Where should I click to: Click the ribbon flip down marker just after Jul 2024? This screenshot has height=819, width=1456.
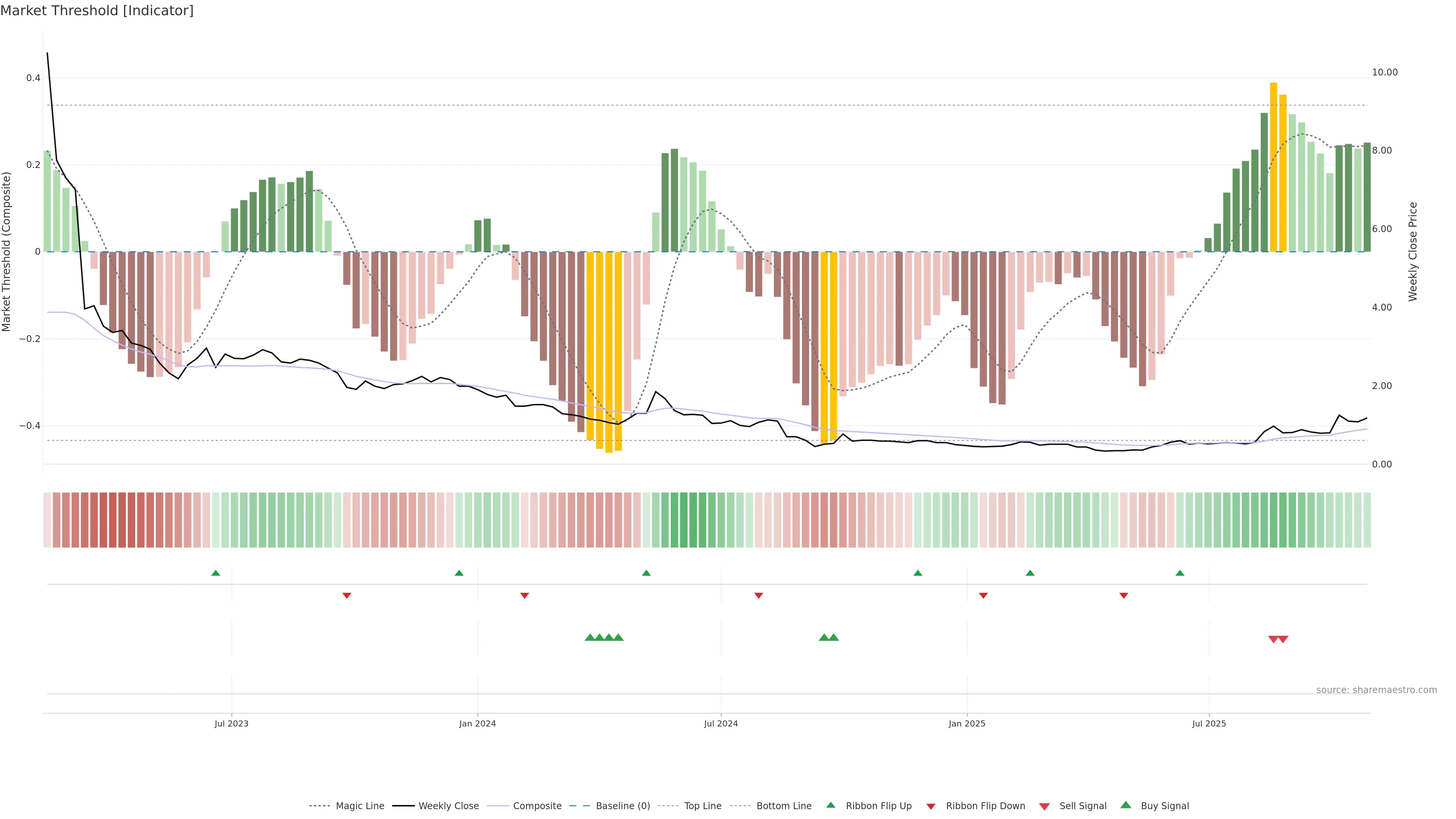click(x=758, y=595)
